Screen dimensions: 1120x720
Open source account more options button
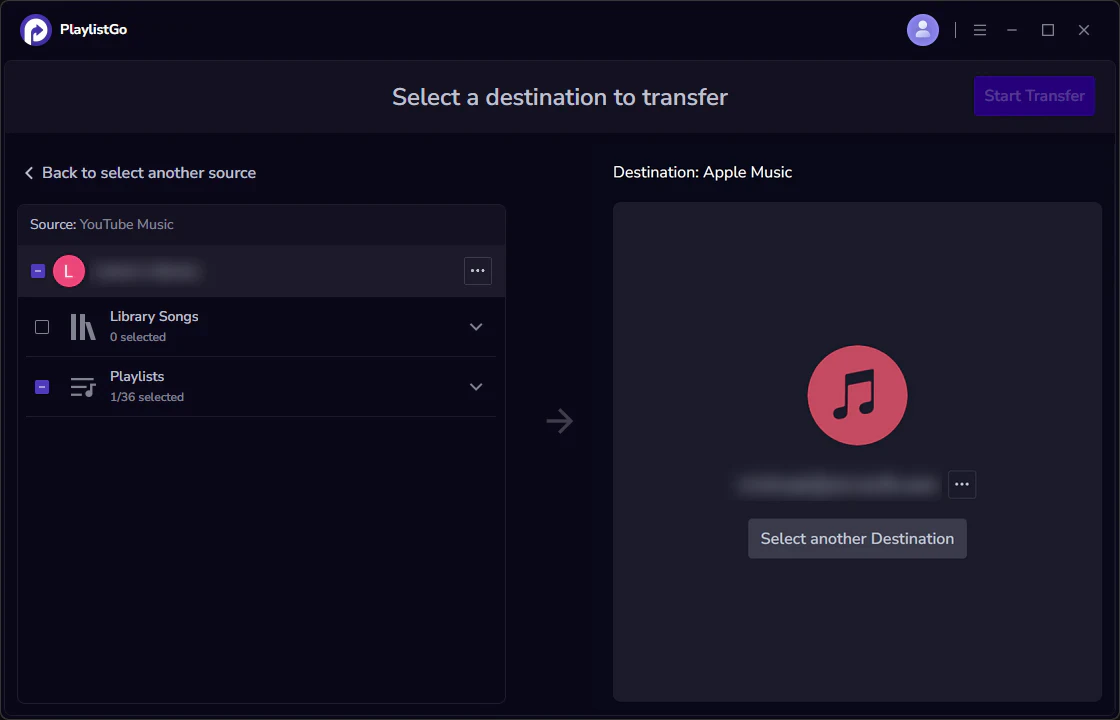478,271
